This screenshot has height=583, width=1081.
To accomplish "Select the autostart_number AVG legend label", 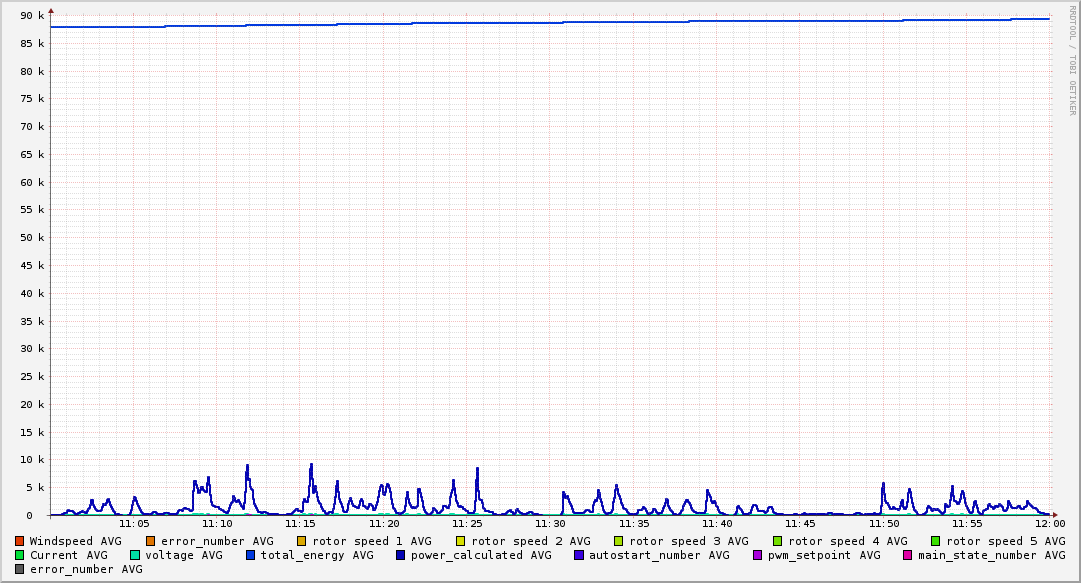I will 659,555.
